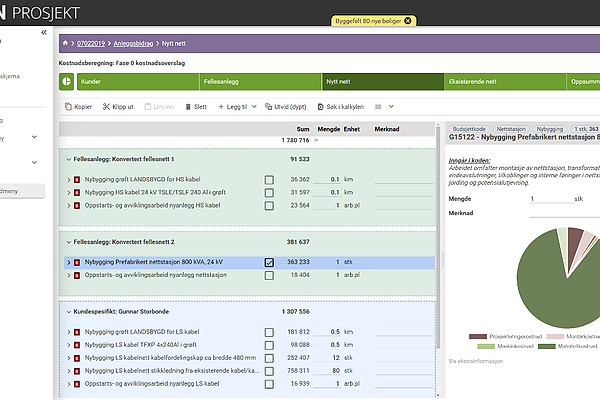Click the home icon in the breadcrumb
Screen dimensions: 600x400
pyautogui.click(x=66, y=44)
